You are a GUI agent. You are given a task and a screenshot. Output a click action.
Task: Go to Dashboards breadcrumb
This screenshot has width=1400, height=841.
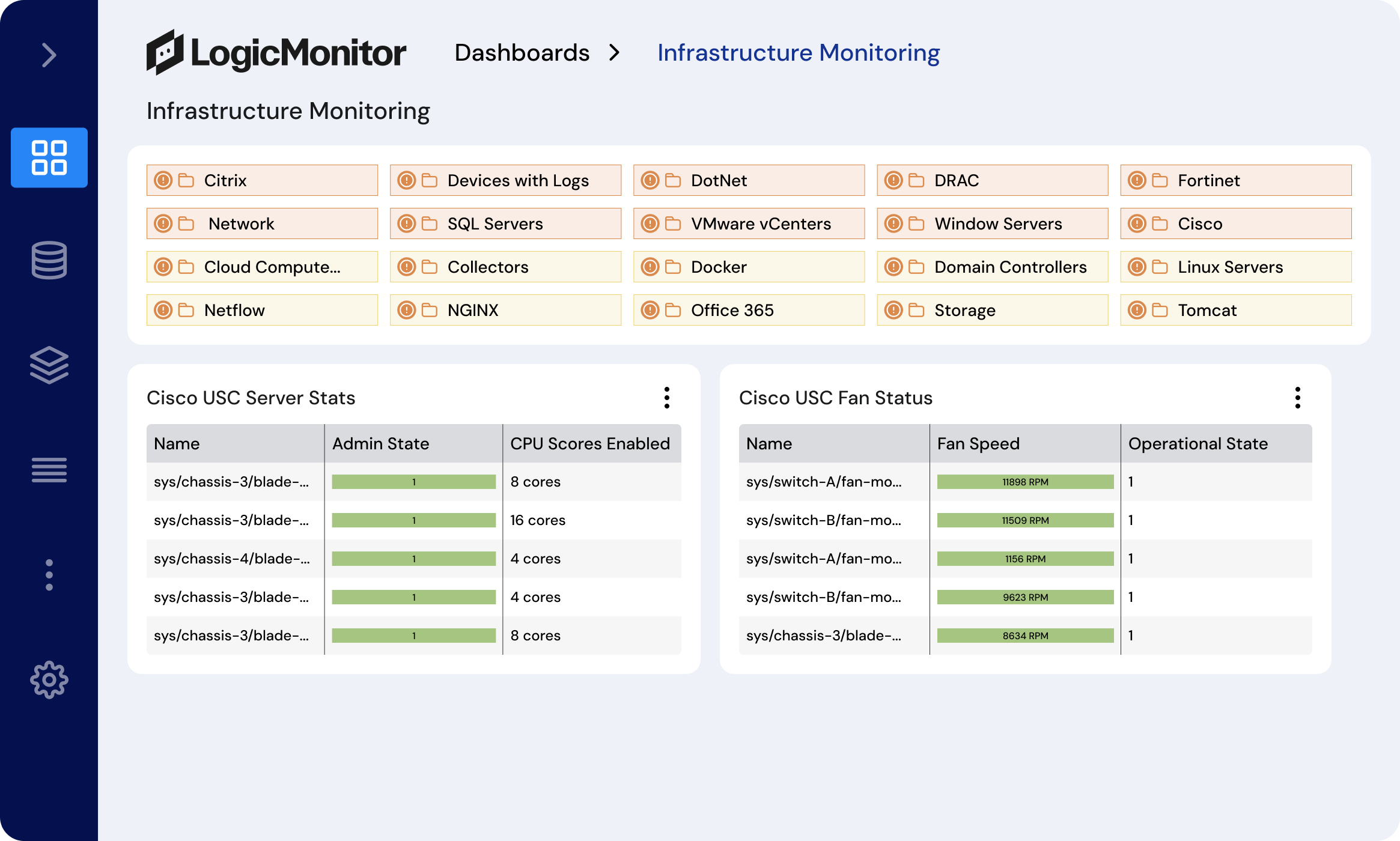tap(522, 53)
